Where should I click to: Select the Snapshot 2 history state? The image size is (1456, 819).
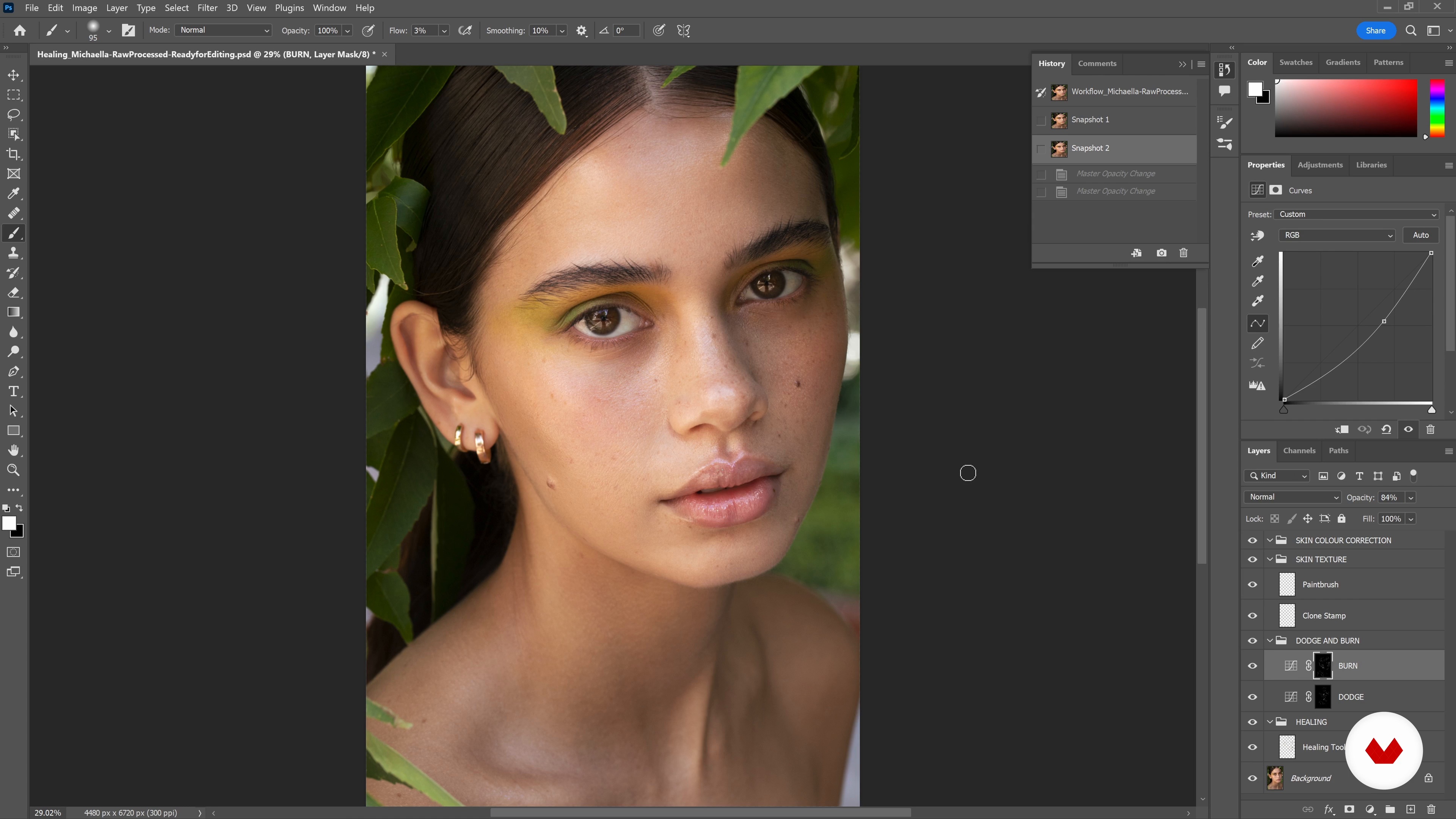click(x=1114, y=148)
